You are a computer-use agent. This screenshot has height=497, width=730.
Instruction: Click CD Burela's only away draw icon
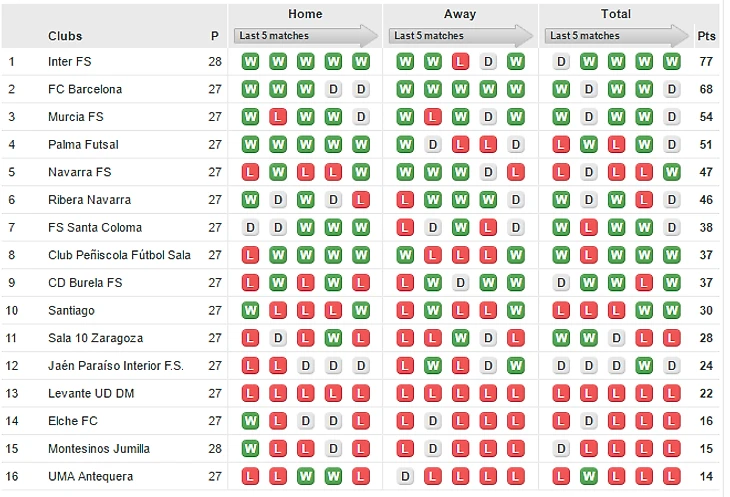pos(460,283)
